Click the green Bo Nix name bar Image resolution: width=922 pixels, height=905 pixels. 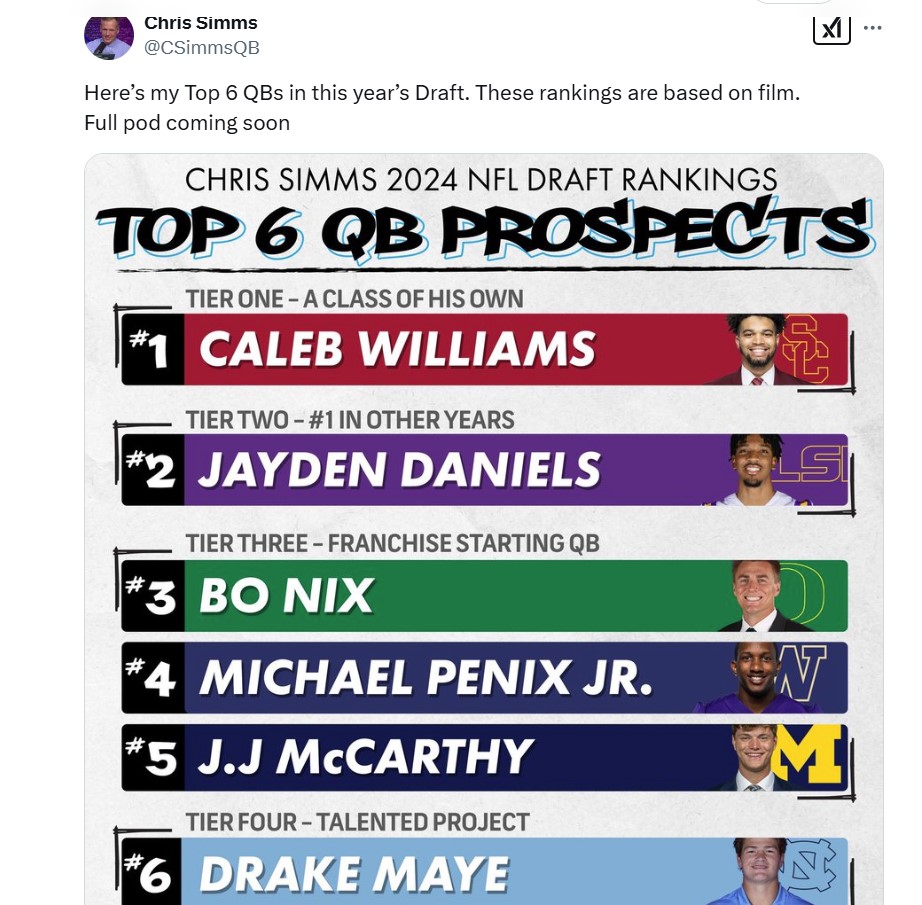516,596
